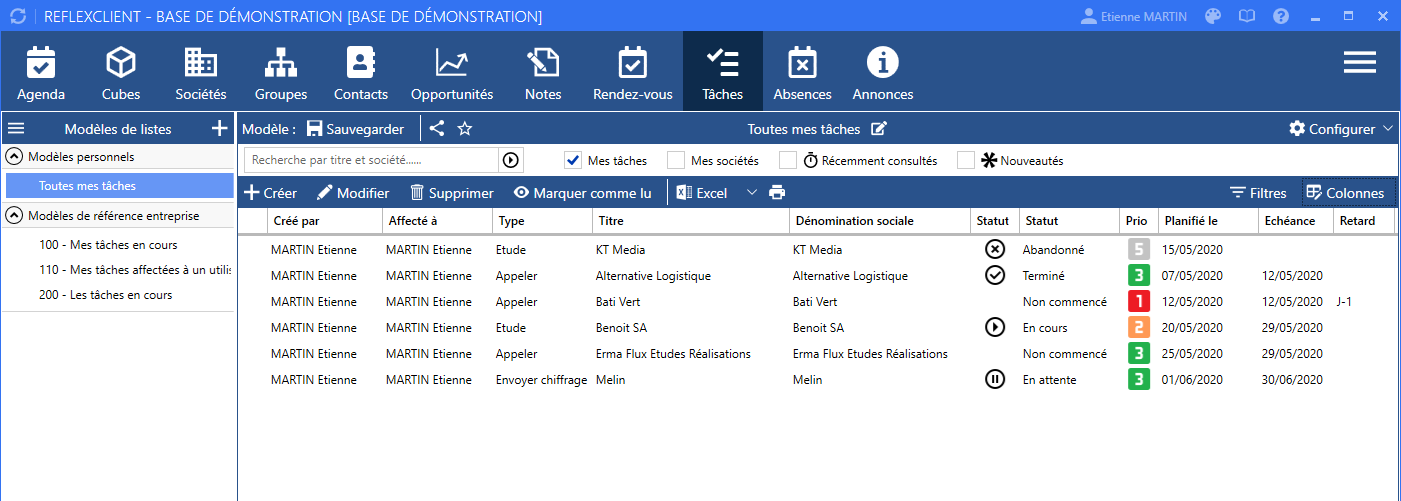The image size is (1401, 501).
Task: Click the Sauvegarder button
Action: [x=355, y=128]
